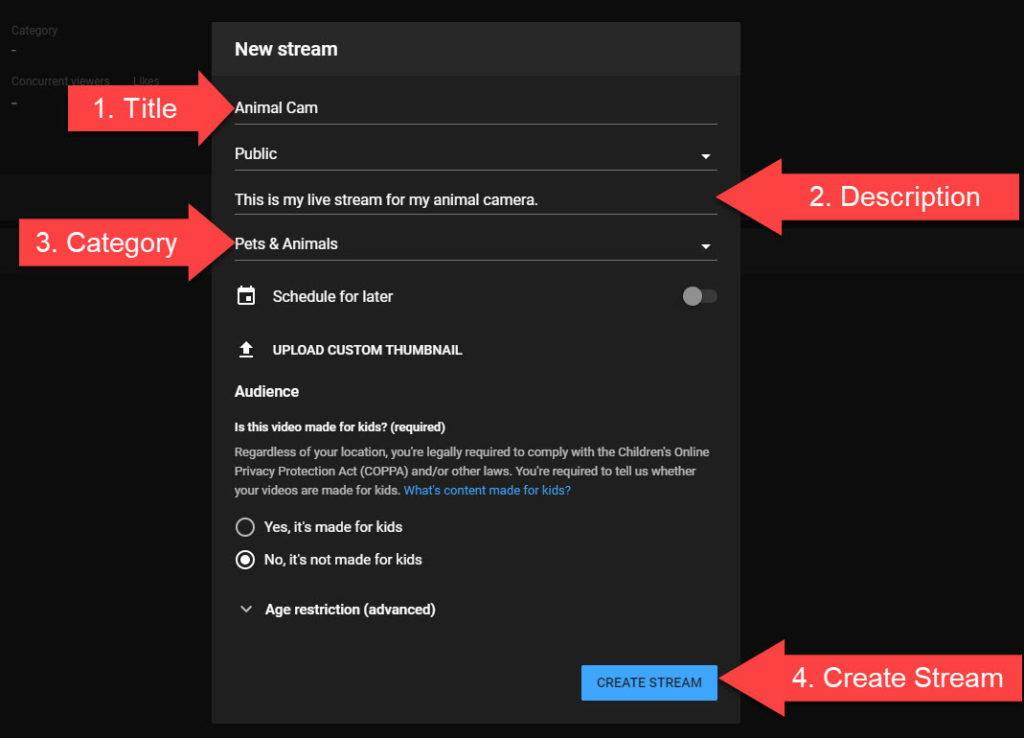The height and width of the screenshot is (738, 1024).
Task: Open the What's content made for kids? link
Action: coord(487,491)
